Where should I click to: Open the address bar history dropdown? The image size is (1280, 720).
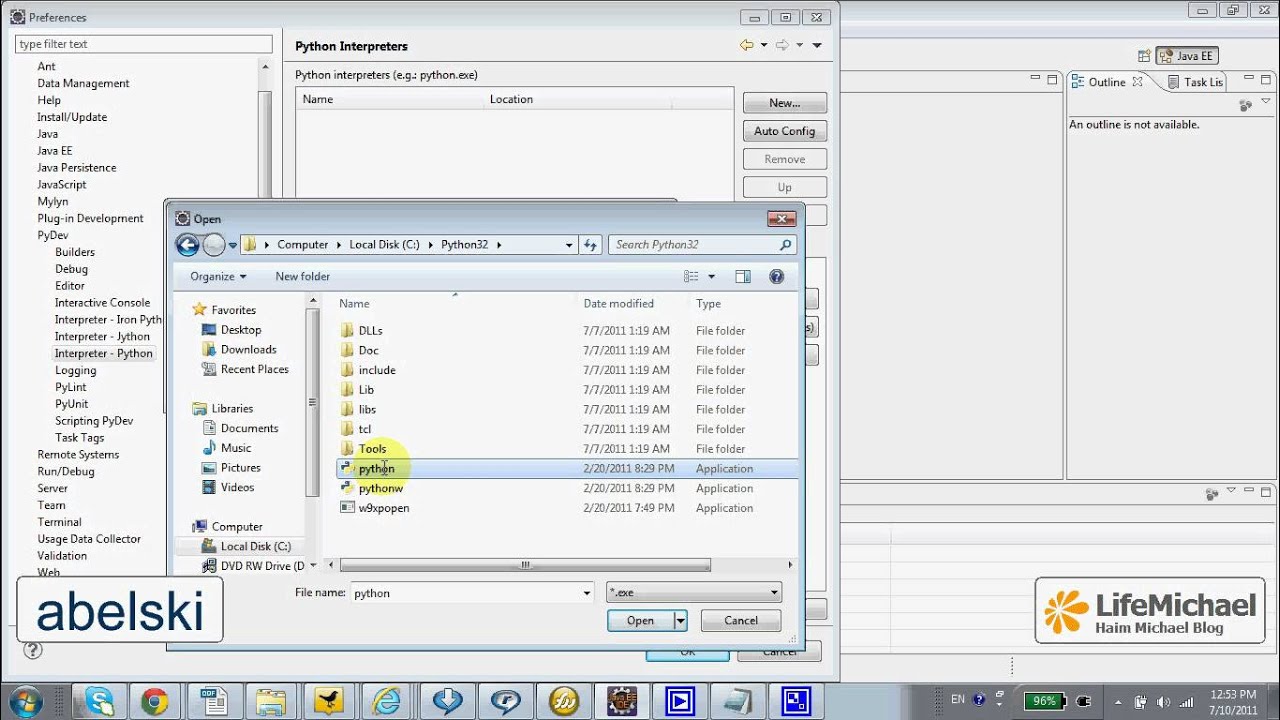(x=569, y=245)
